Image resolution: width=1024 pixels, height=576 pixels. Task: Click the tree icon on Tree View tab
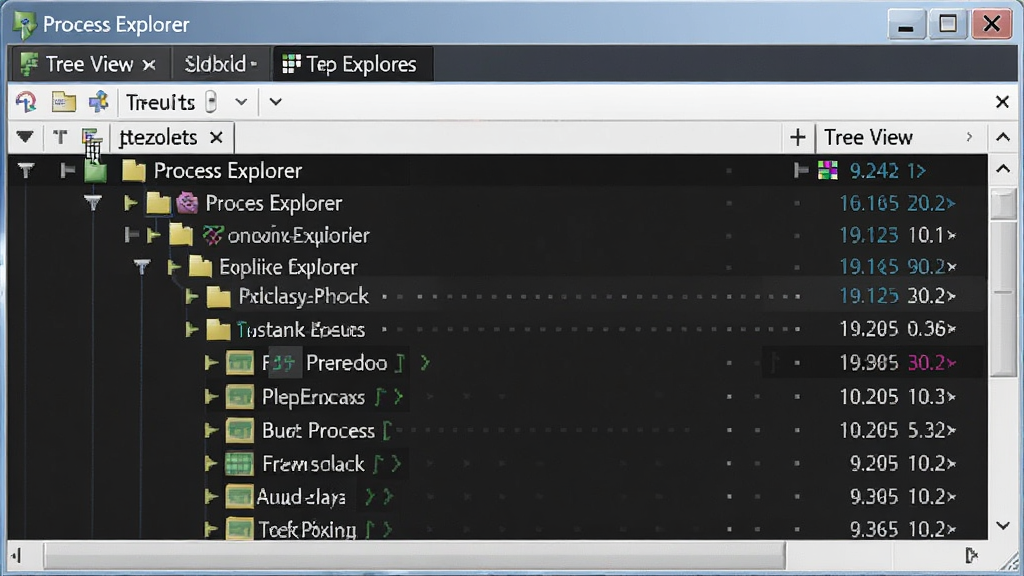click(29, 64)
